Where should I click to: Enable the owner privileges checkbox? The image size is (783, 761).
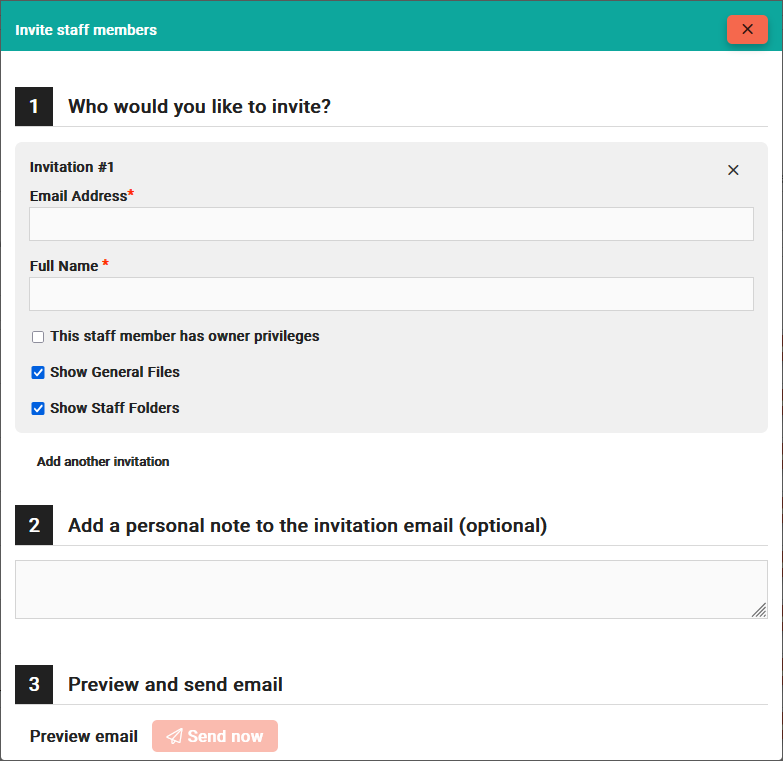click(38, 337)
